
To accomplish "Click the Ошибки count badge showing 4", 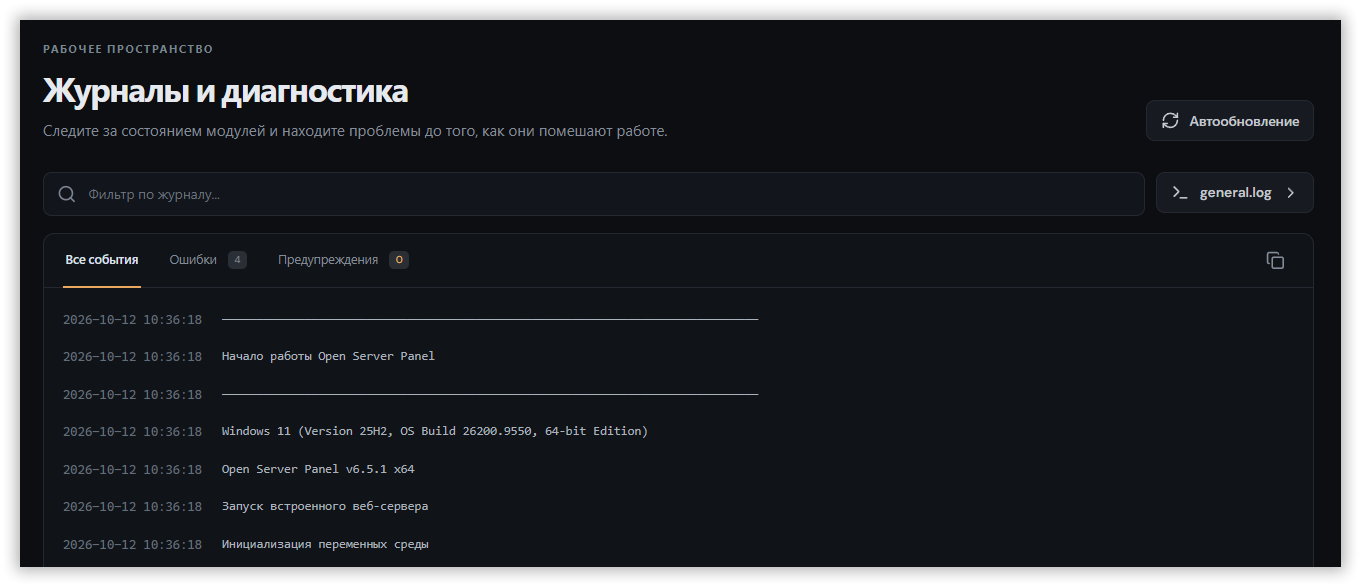I will 237,260.
